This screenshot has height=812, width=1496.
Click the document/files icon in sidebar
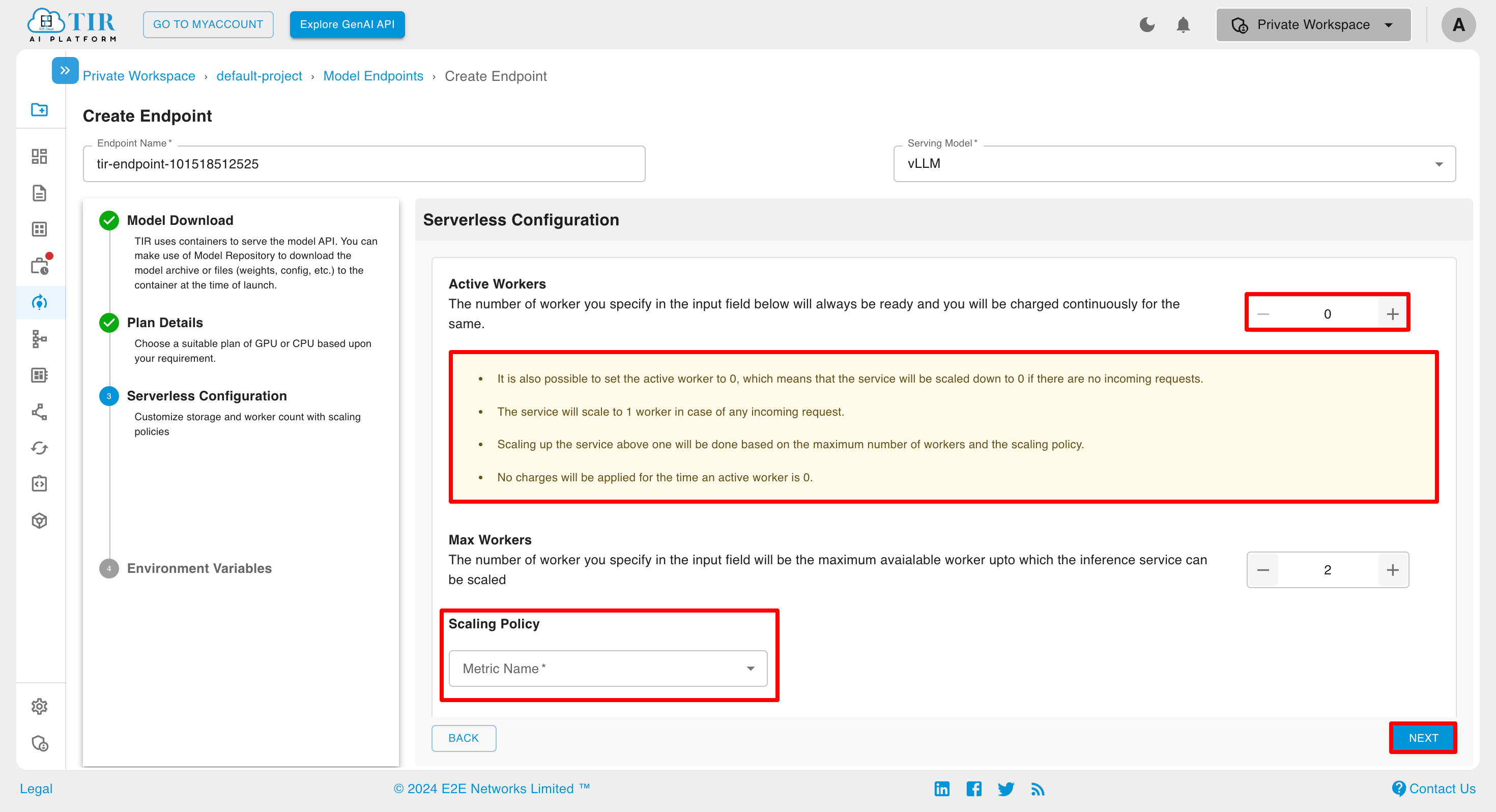tap(40, 194)
